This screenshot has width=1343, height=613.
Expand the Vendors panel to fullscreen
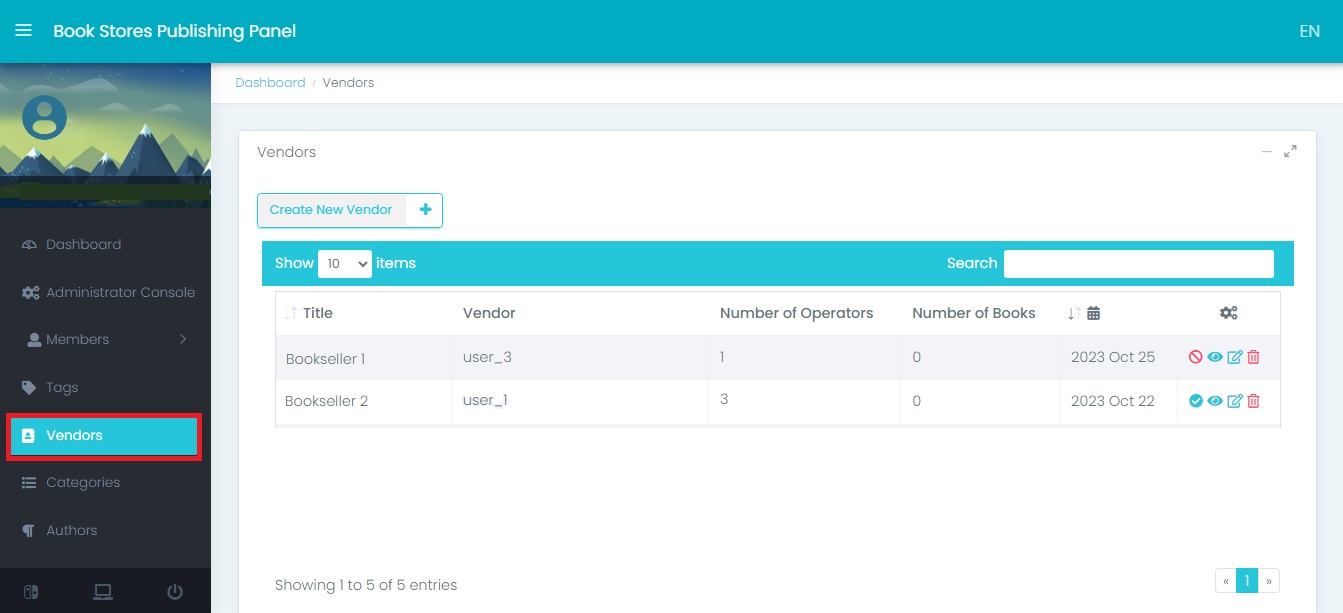point(1290,152)
